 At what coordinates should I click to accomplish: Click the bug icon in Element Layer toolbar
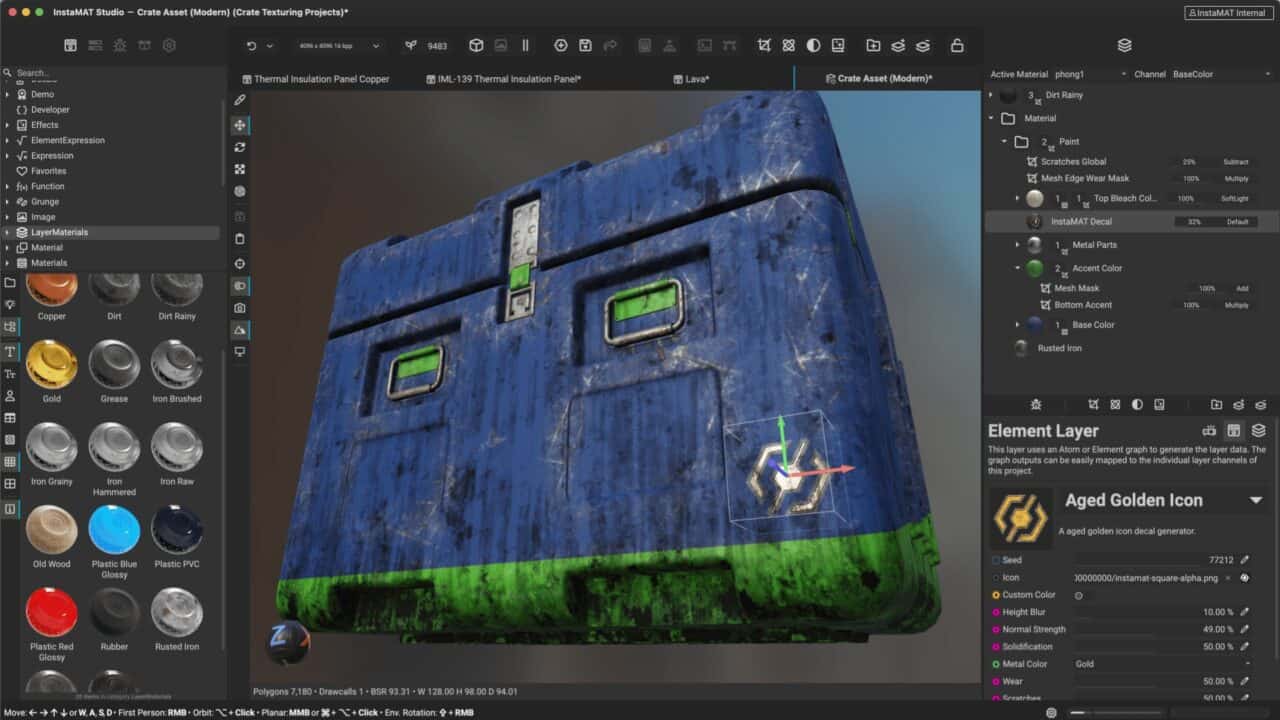(1036, 405)
